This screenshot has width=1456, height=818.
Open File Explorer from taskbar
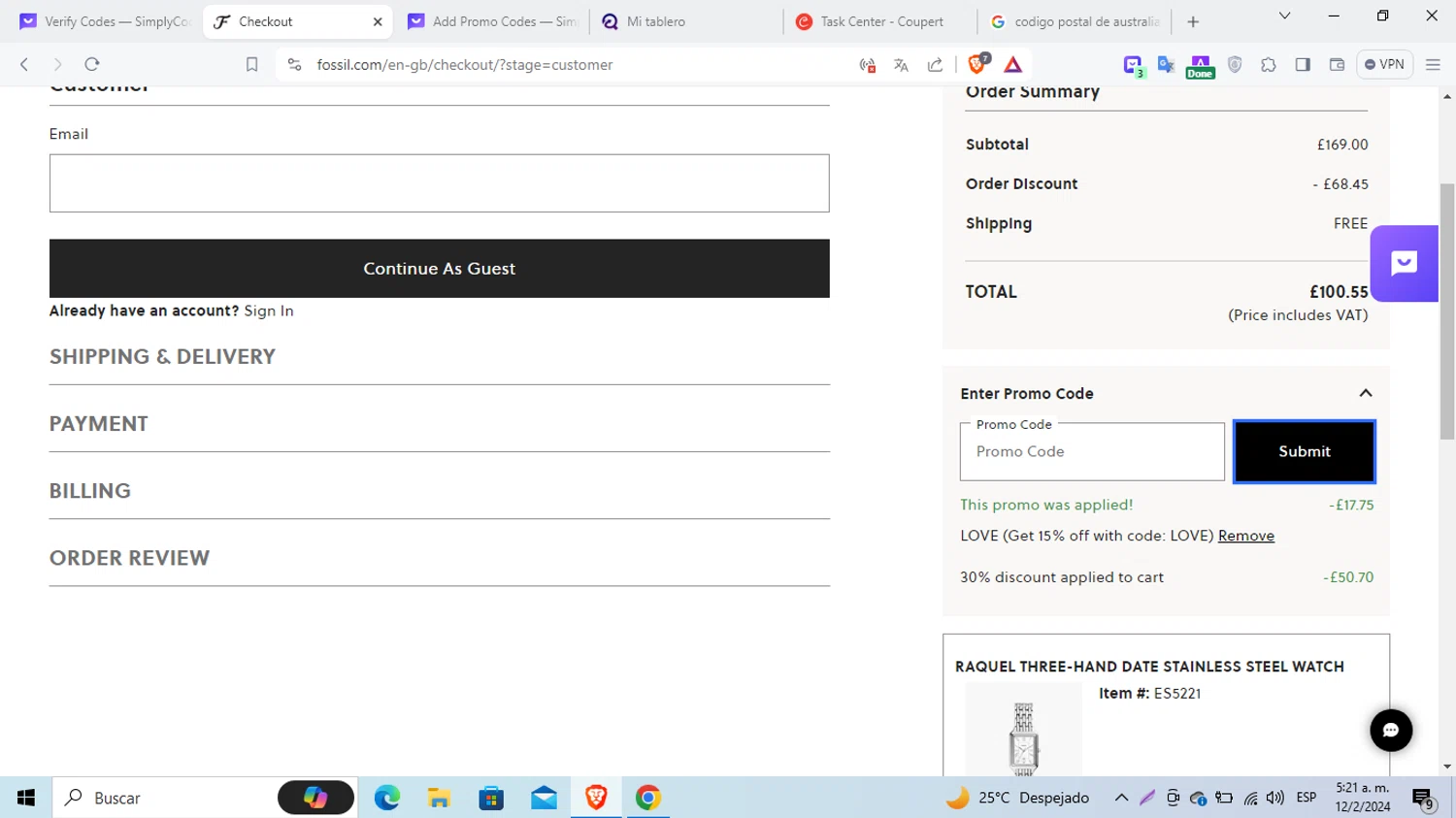click(x=439, y=798)
